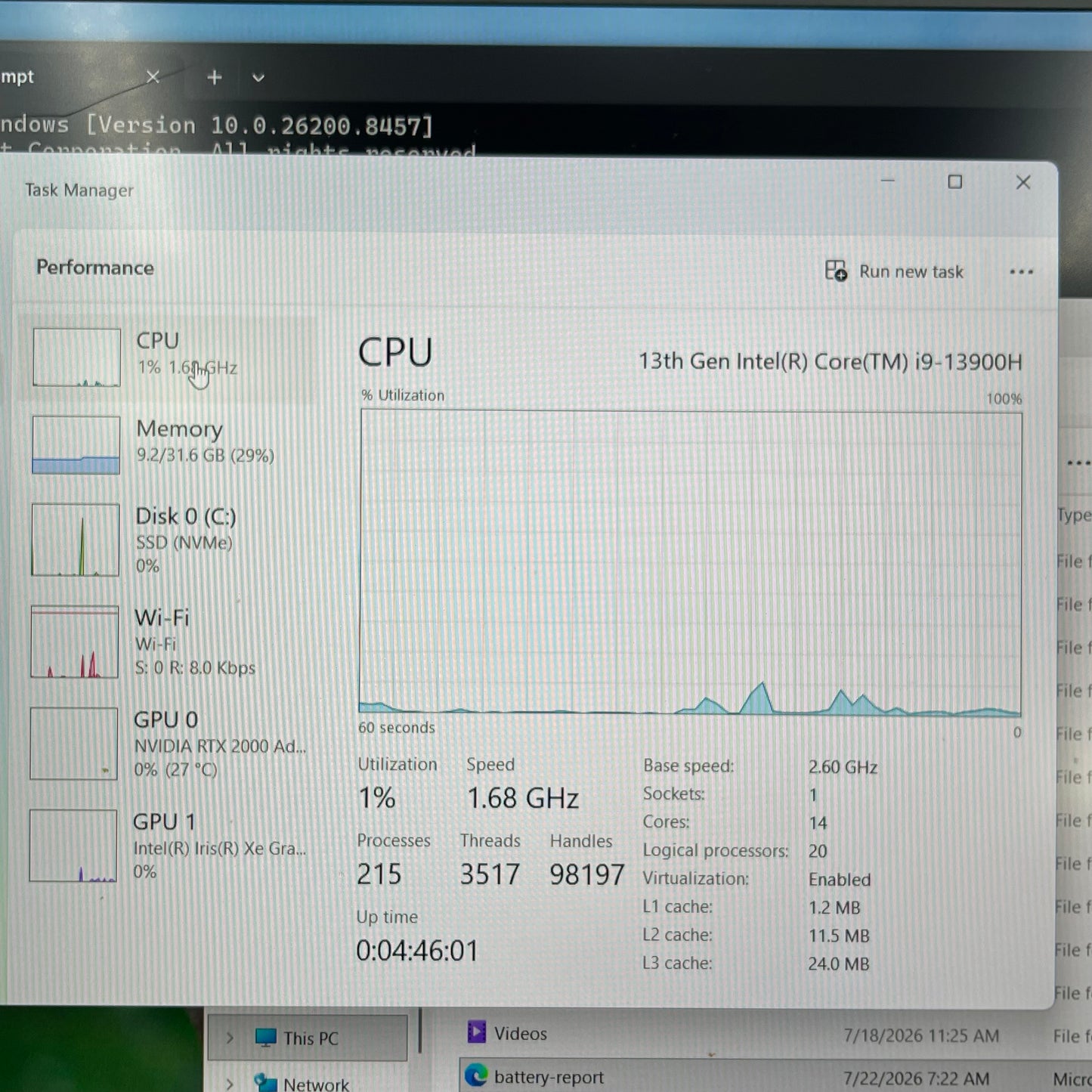Image resolution: width=1092 pixels, height=1092 pixels.
Task: Click the This PC monitor icon
Action: pos(266,1038)
